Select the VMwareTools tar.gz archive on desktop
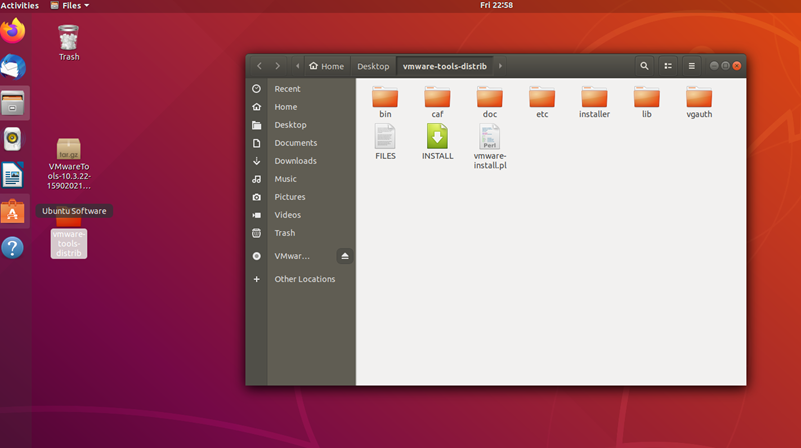The height and width of the screenshot is (448, 801). [x=68, y=163]
